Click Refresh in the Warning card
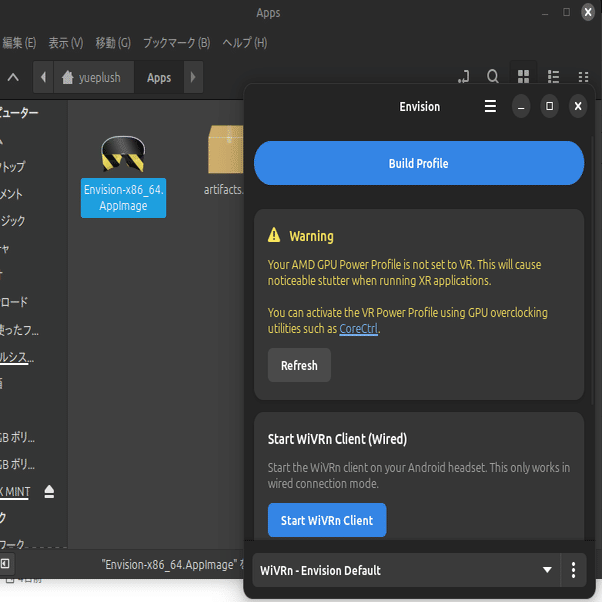 pos(299,365)
